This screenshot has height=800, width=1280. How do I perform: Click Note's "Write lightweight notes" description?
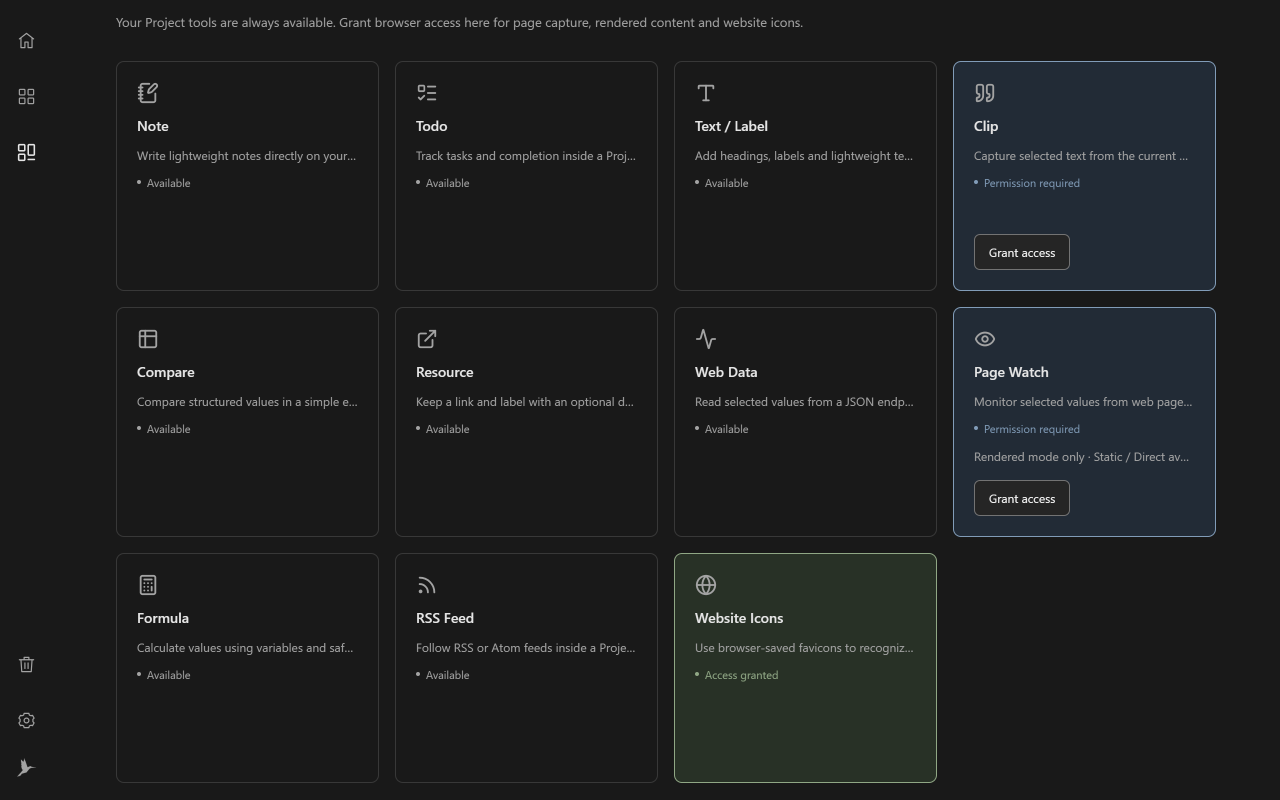(x=246, y=156)
